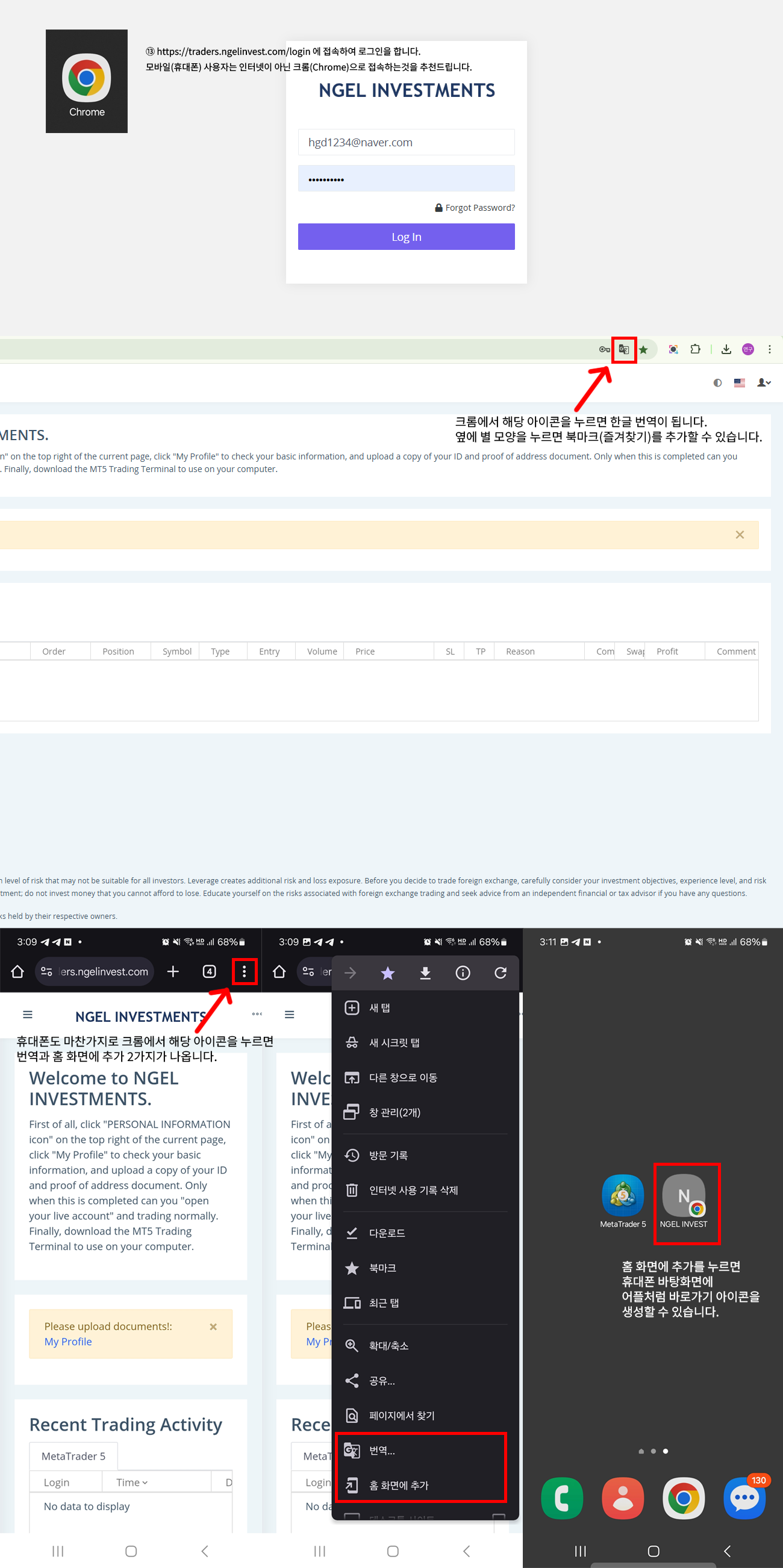The height and width of the screenshot is (1568, 783).
Task: Tap the download arrow in Chrome menu top row
Action: click(x=426, y=972)
